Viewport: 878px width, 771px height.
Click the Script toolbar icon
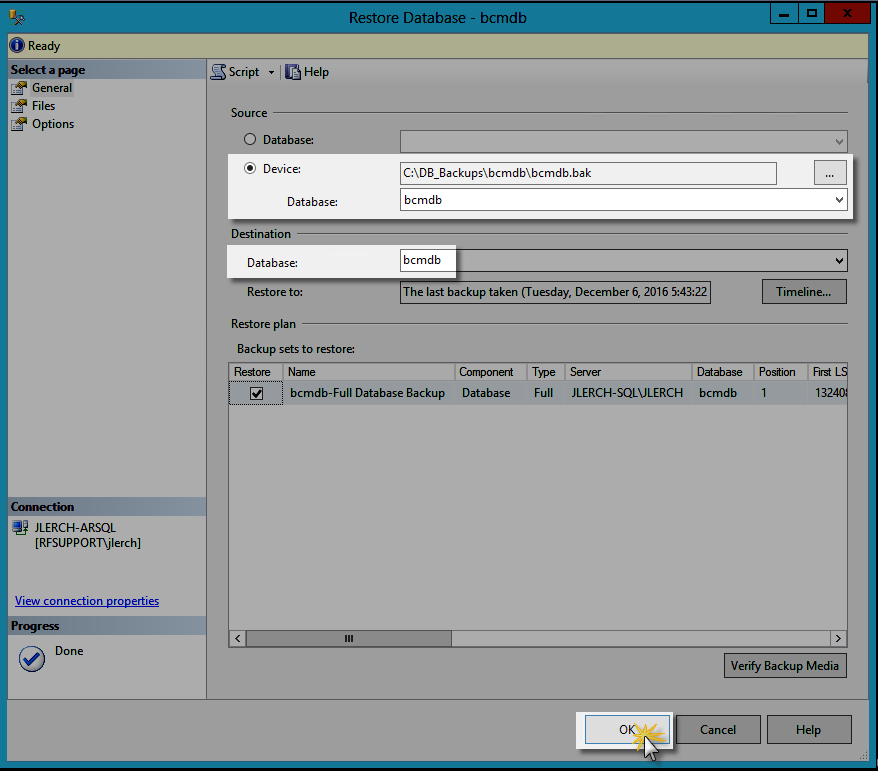click(218, 72)
